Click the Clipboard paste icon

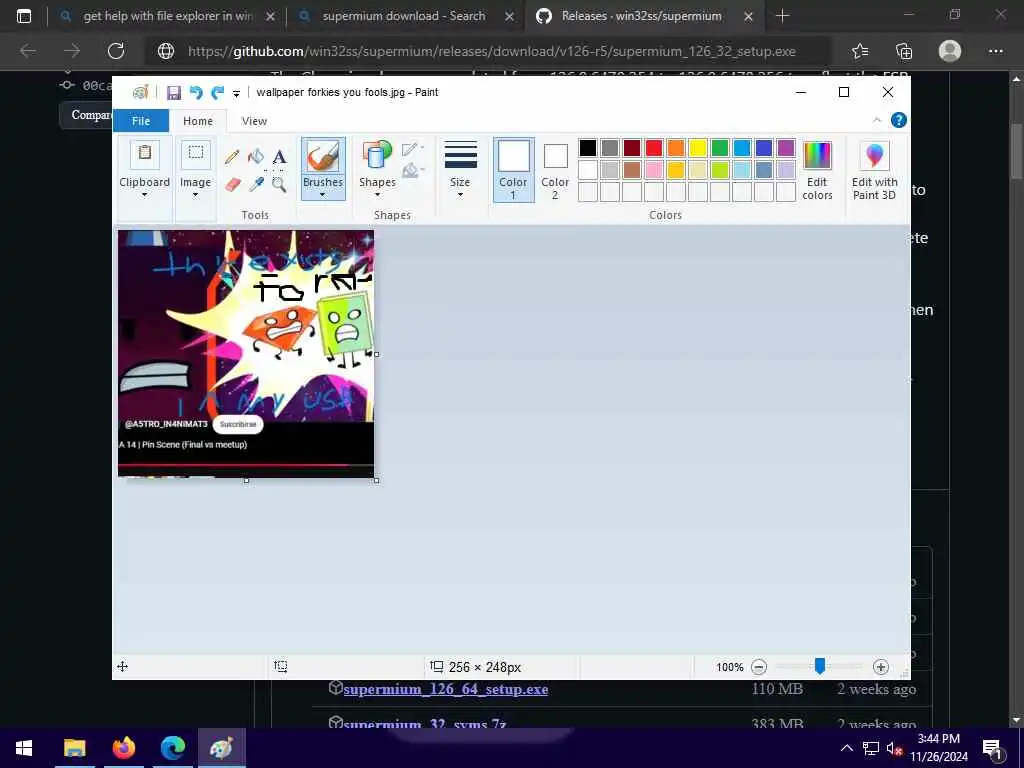coord(145,155)
